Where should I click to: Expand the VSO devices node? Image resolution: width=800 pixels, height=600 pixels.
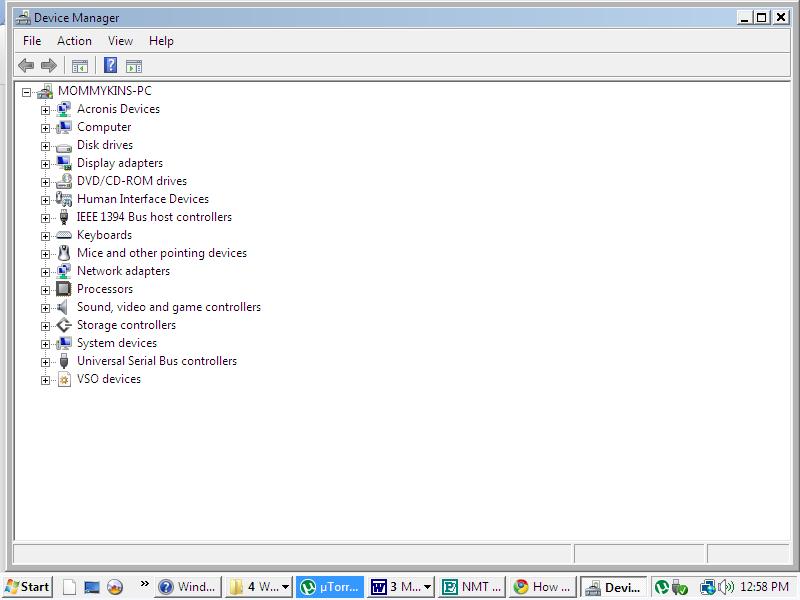coord(45,381)
